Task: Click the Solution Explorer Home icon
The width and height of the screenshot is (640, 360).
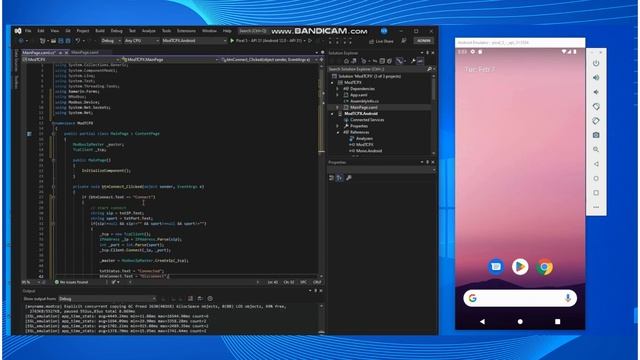Action: 346,61
